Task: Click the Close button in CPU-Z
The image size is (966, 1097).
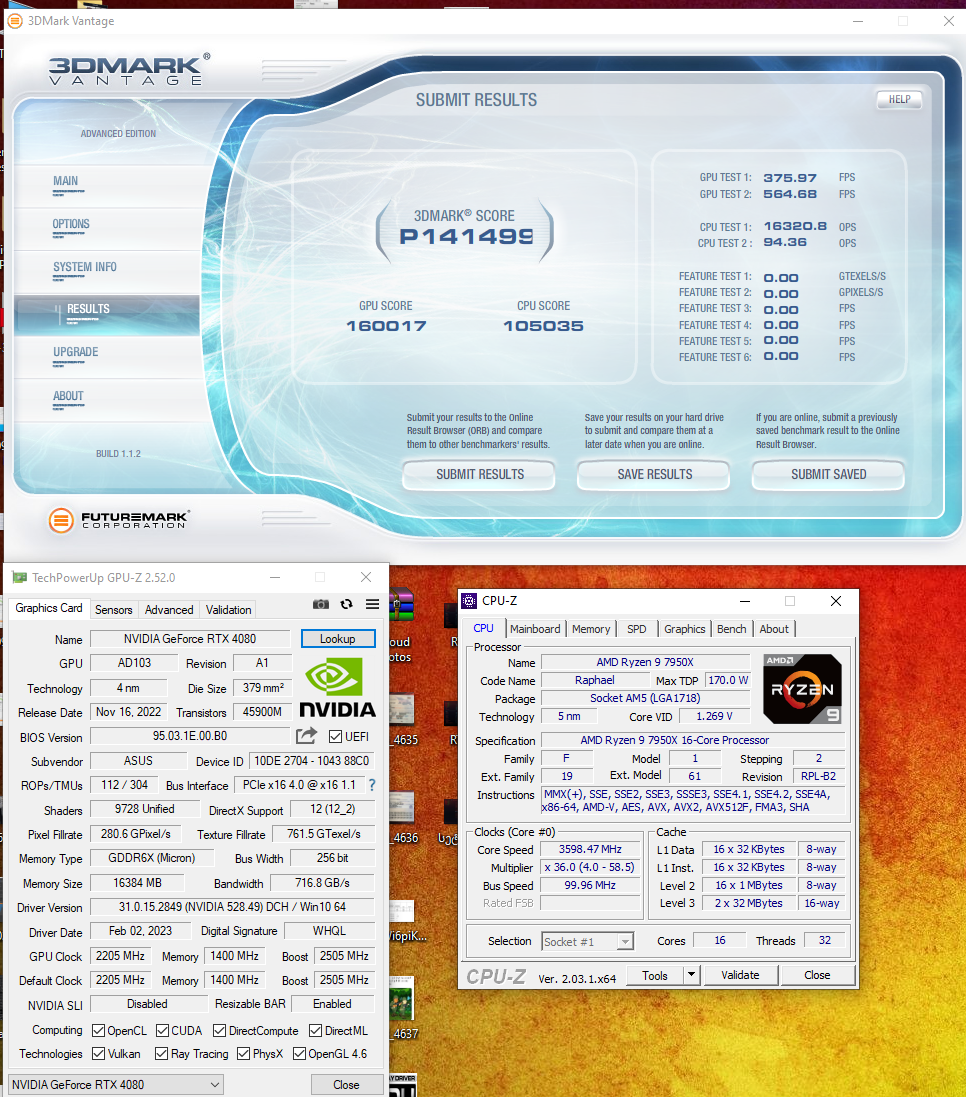Action: click(817, 975)
